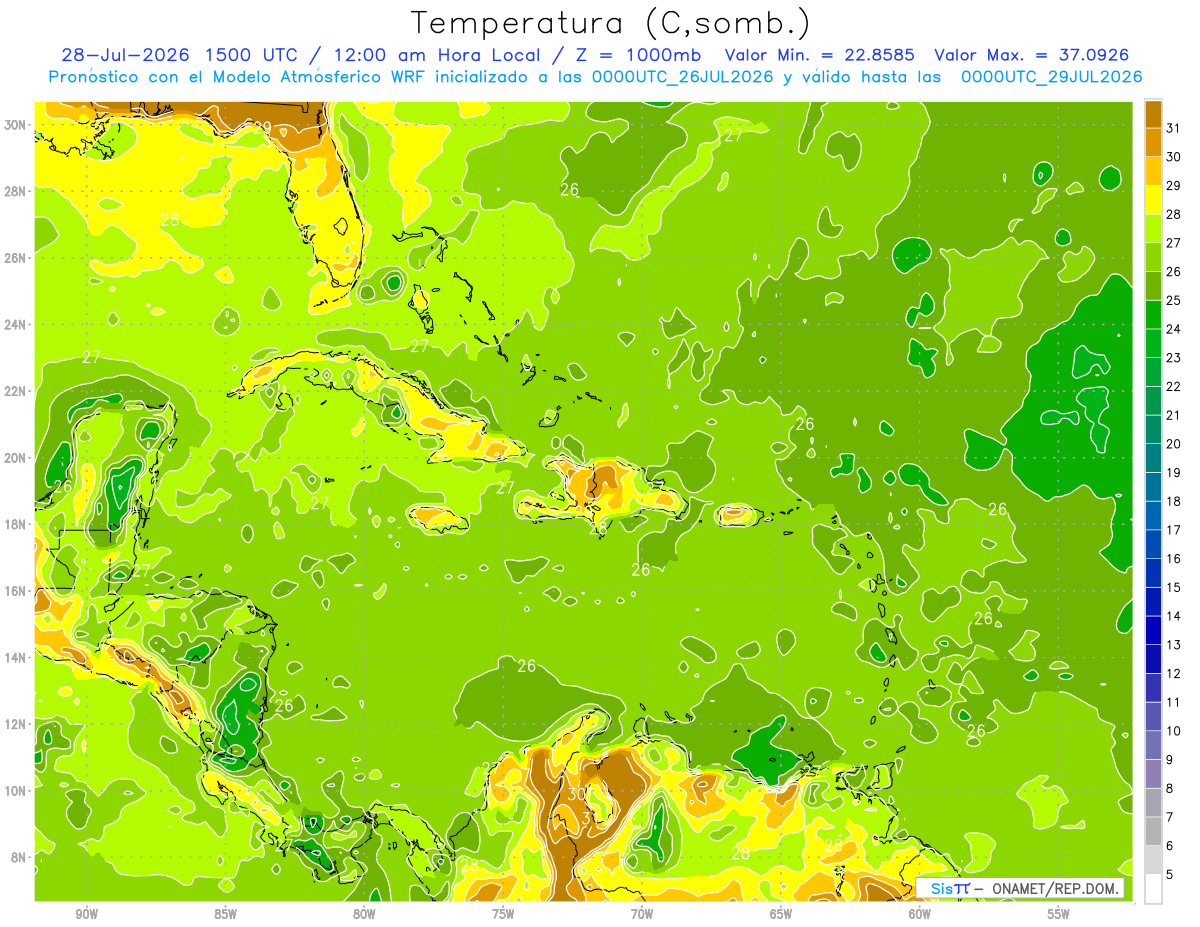
Task: Click the pressure level "Z = 1000mb"
Action: (x=635, y=55)
